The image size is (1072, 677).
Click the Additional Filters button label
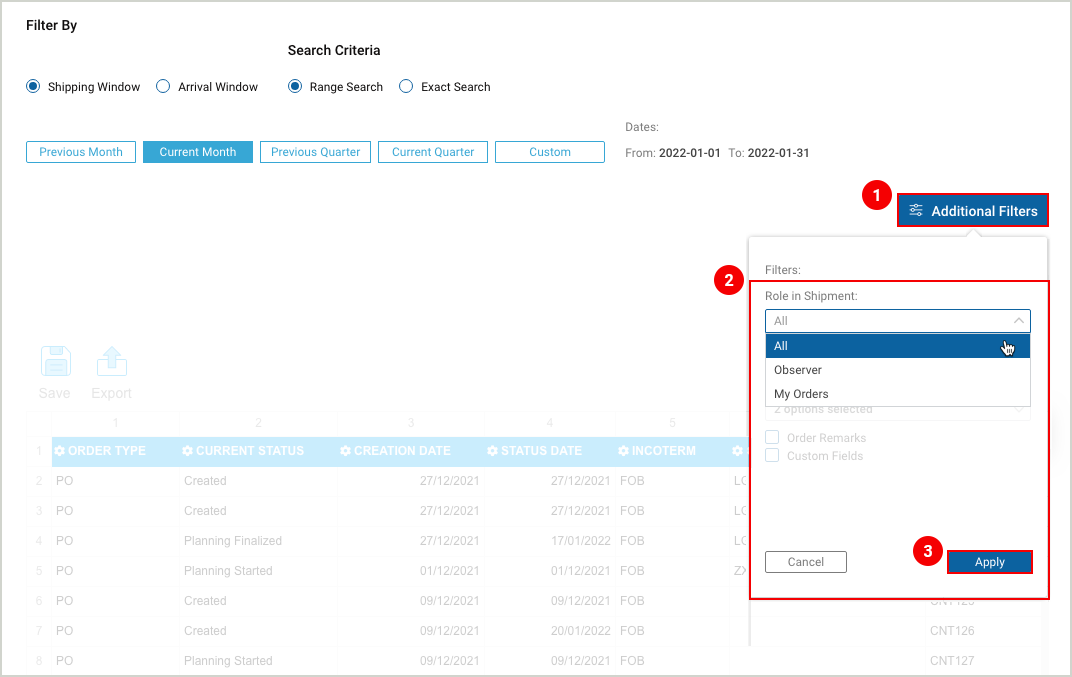(984, 211)
